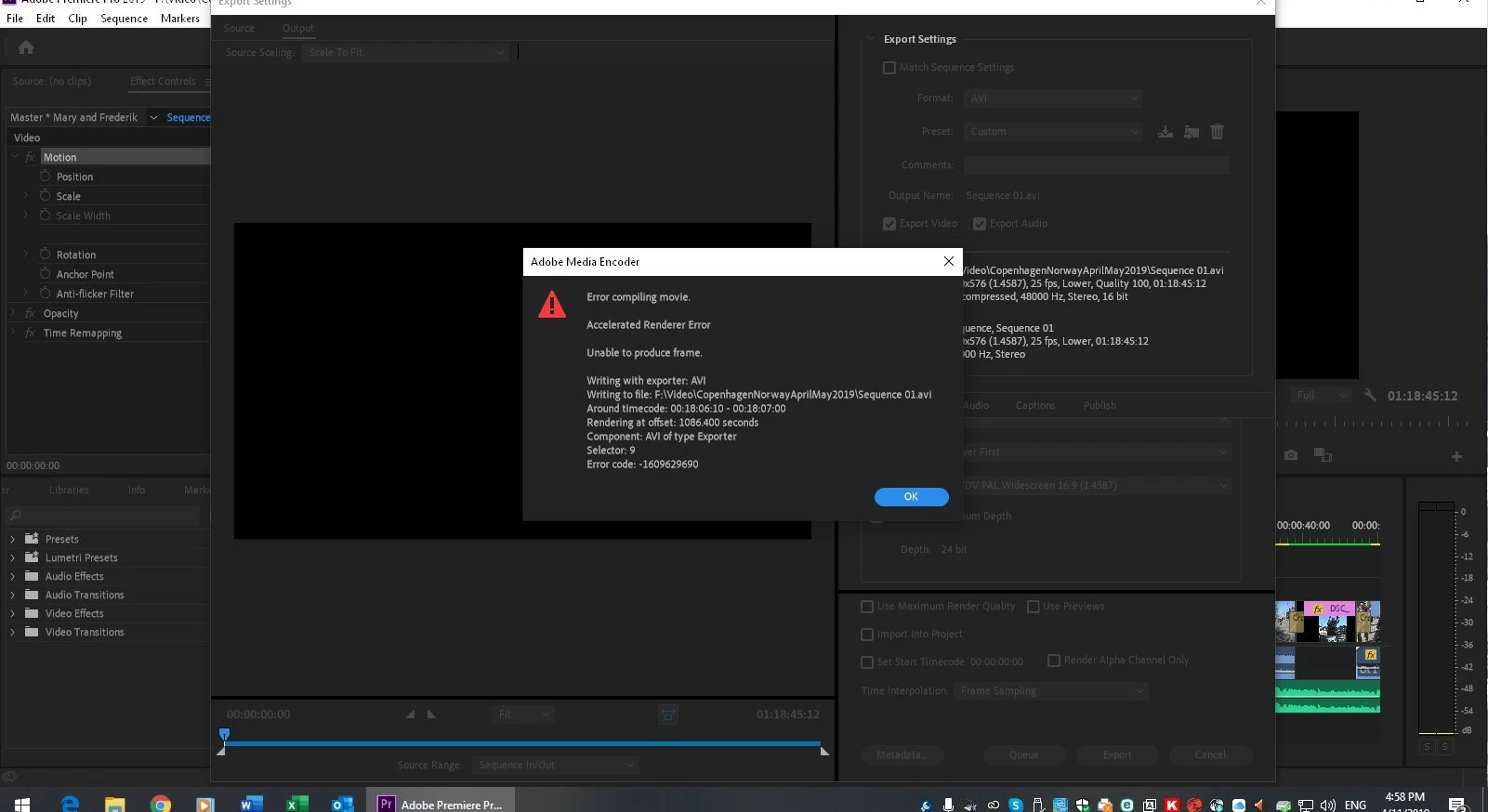1488x812 pixels.
Task: Toggle the Export Video checkbox
Action: pos(889,224)
